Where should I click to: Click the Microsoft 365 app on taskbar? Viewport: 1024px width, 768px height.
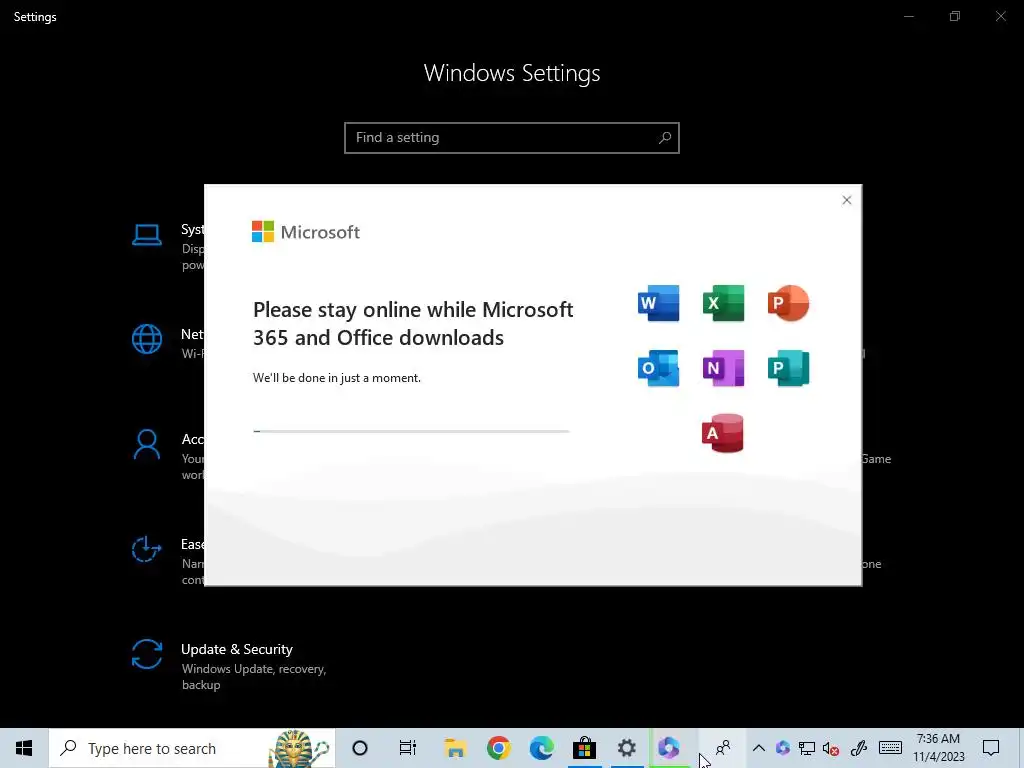point(669,748)
